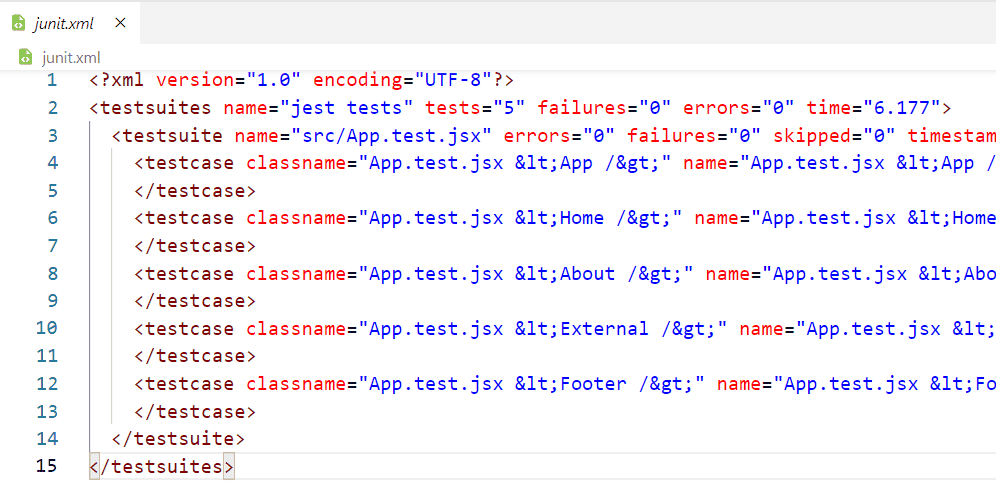Click classname value containing About /&gt;
This screenshot has width=996, height=490.
[x=527, y=273]
